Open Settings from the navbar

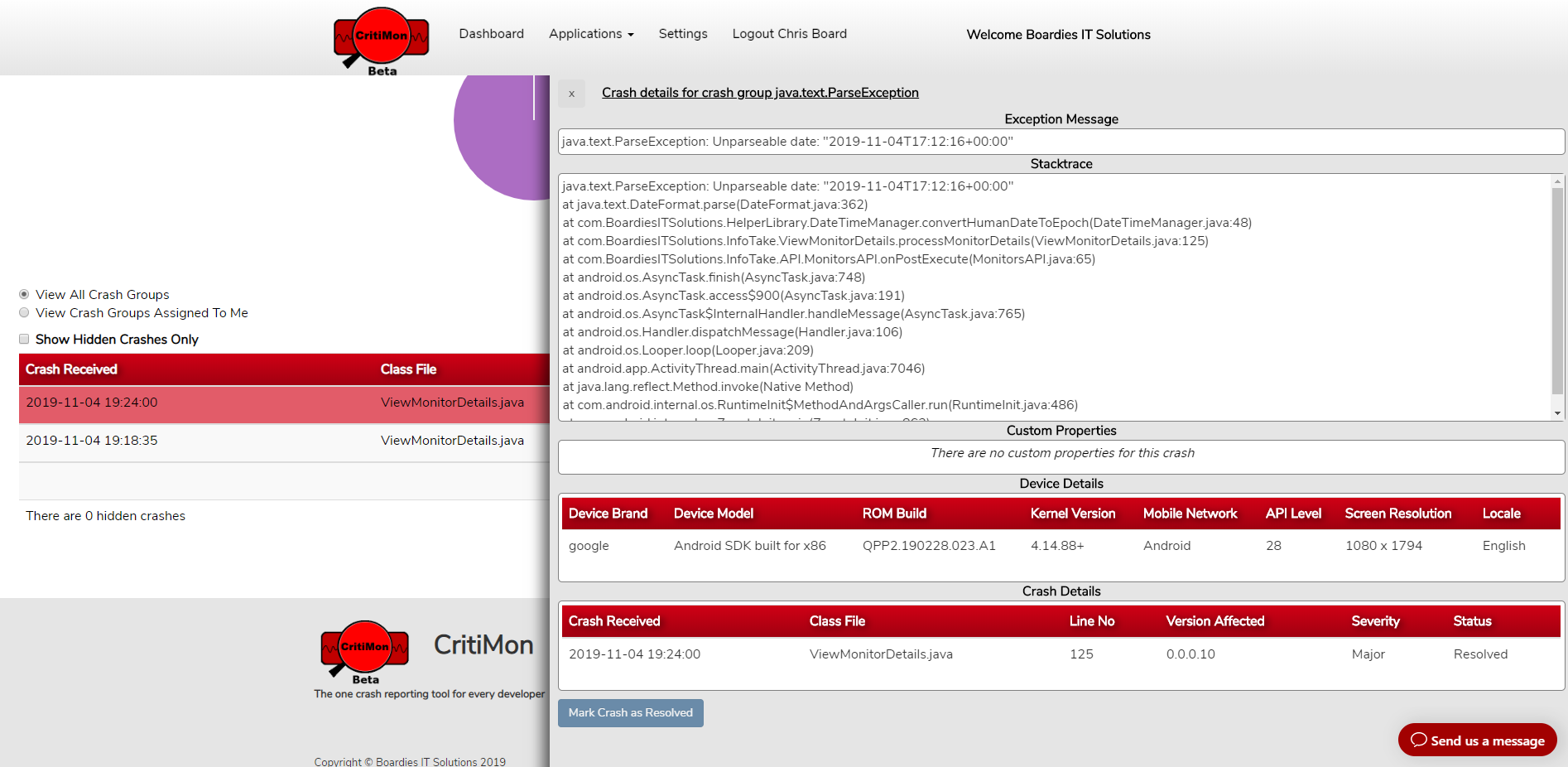pyautogui.click(x=683, y=34)
